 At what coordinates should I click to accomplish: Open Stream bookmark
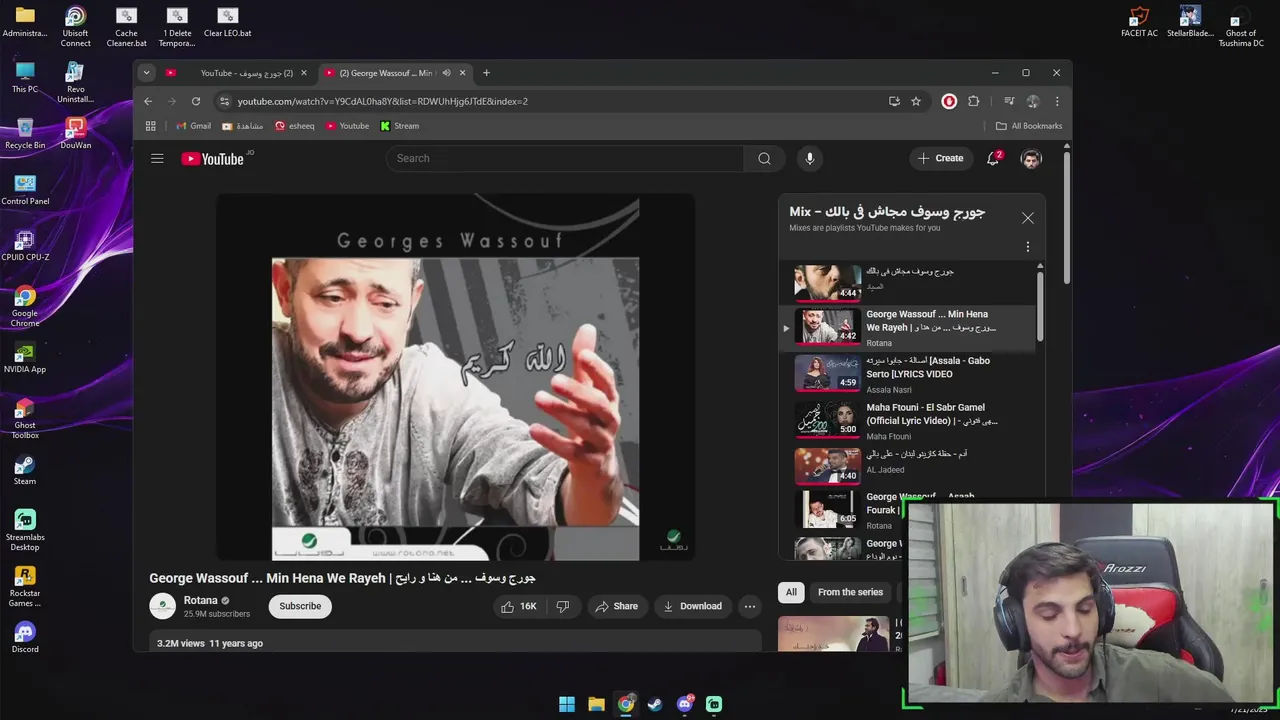pyautogui.click(x=399, y=126)
